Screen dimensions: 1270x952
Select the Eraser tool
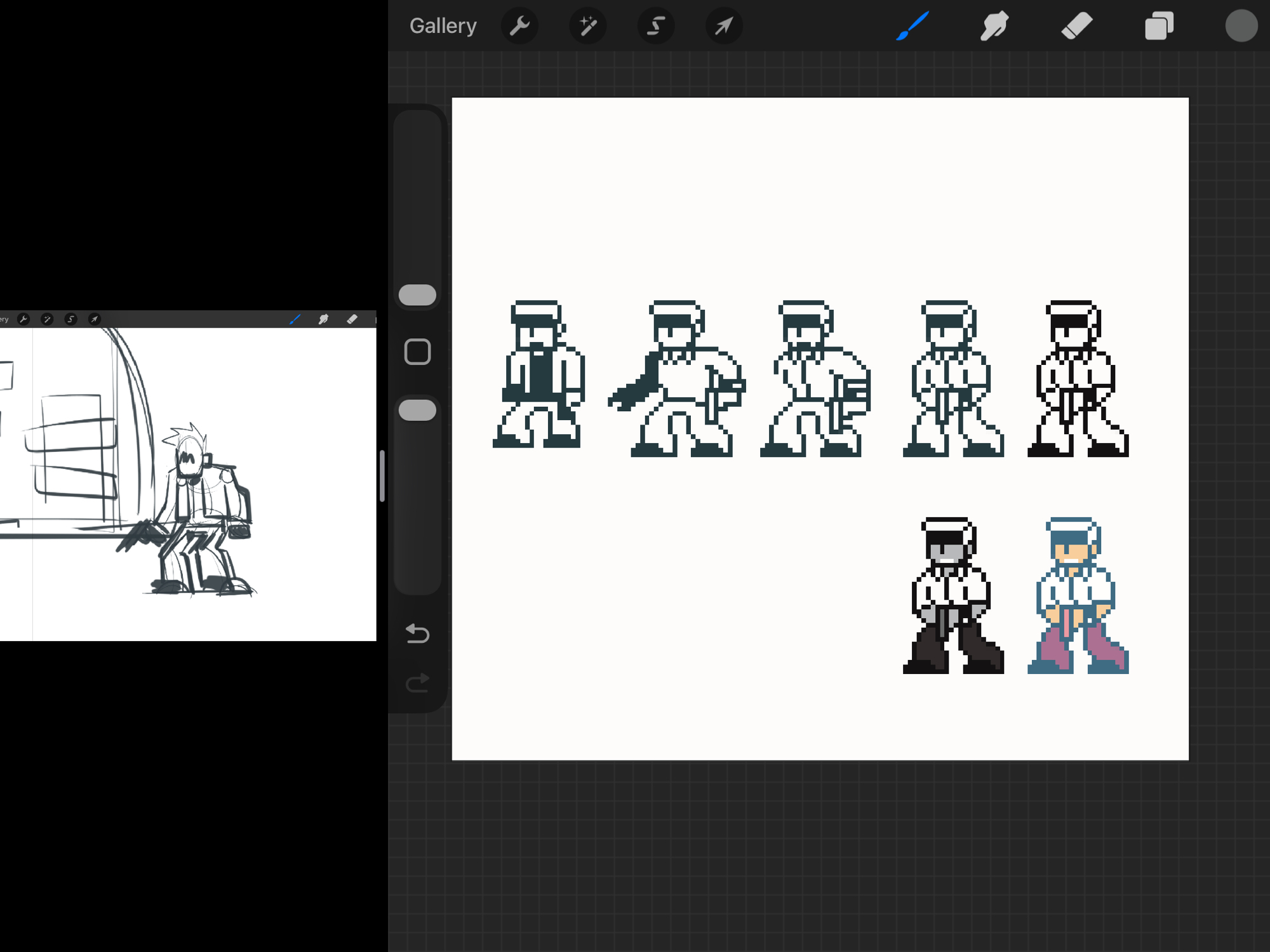(x=1076, y=26)
